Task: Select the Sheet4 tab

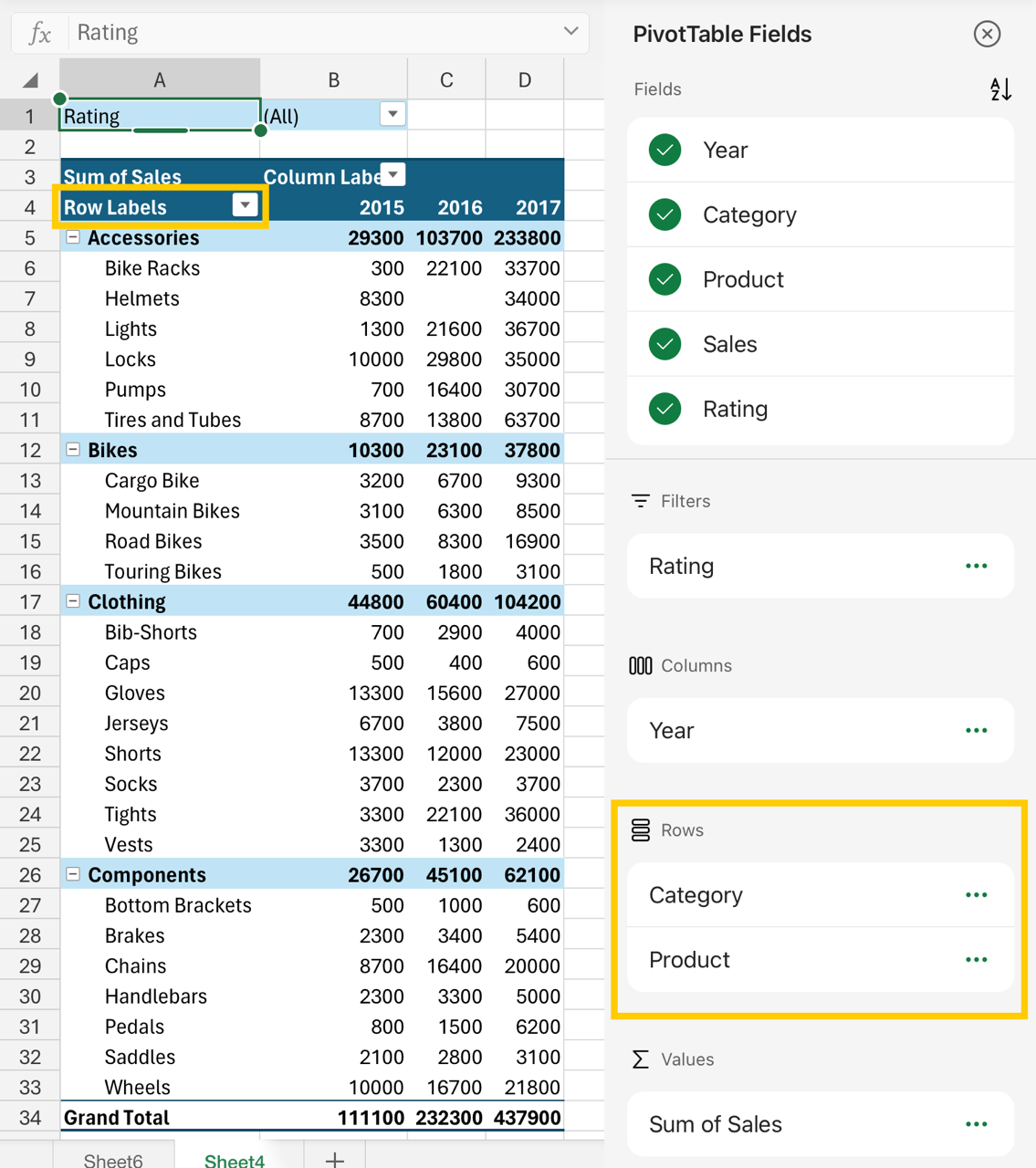Action: click(x=234, y=1159)
